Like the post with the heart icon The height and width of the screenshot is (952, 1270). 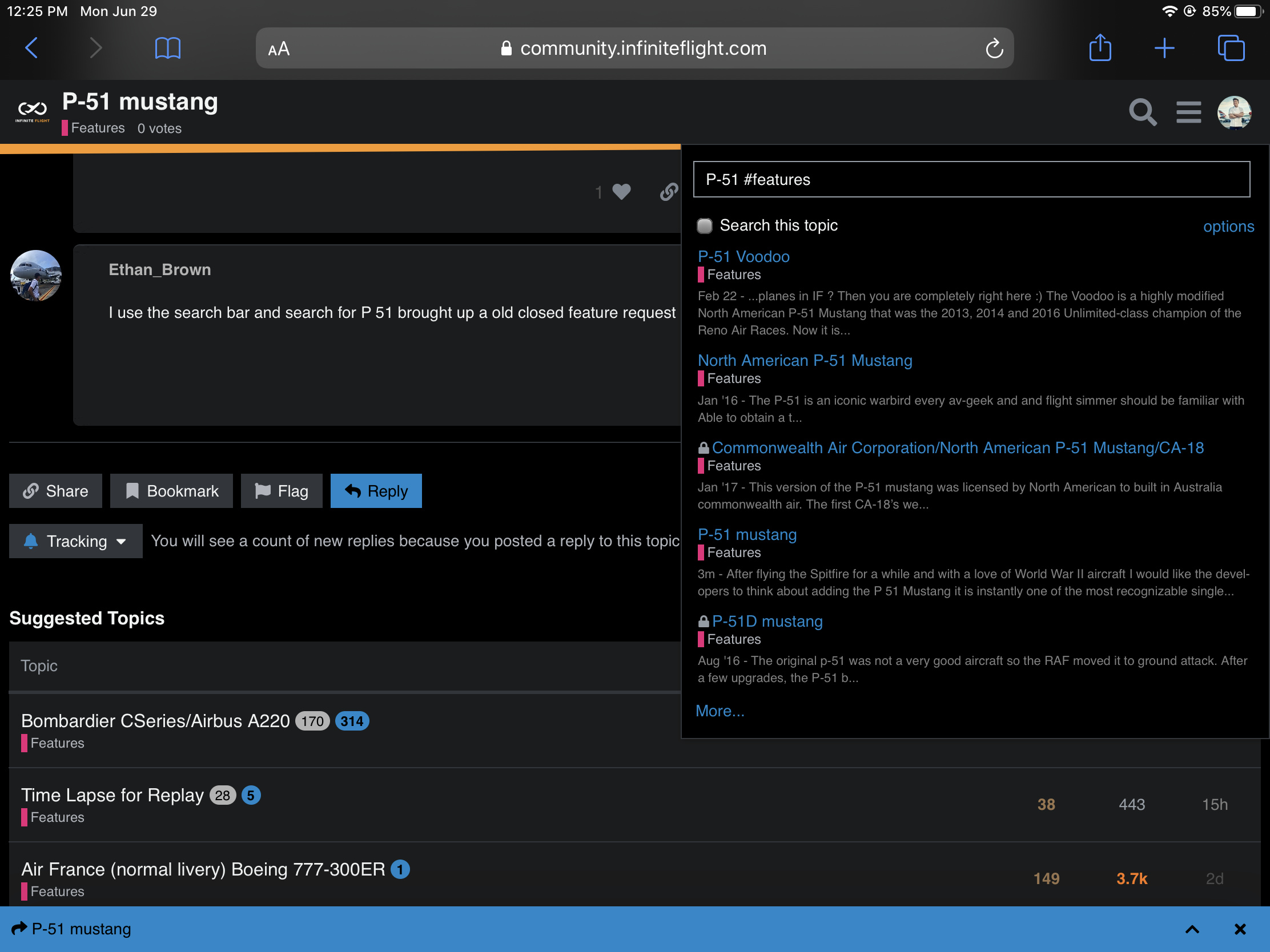click(x=621, y=192)
